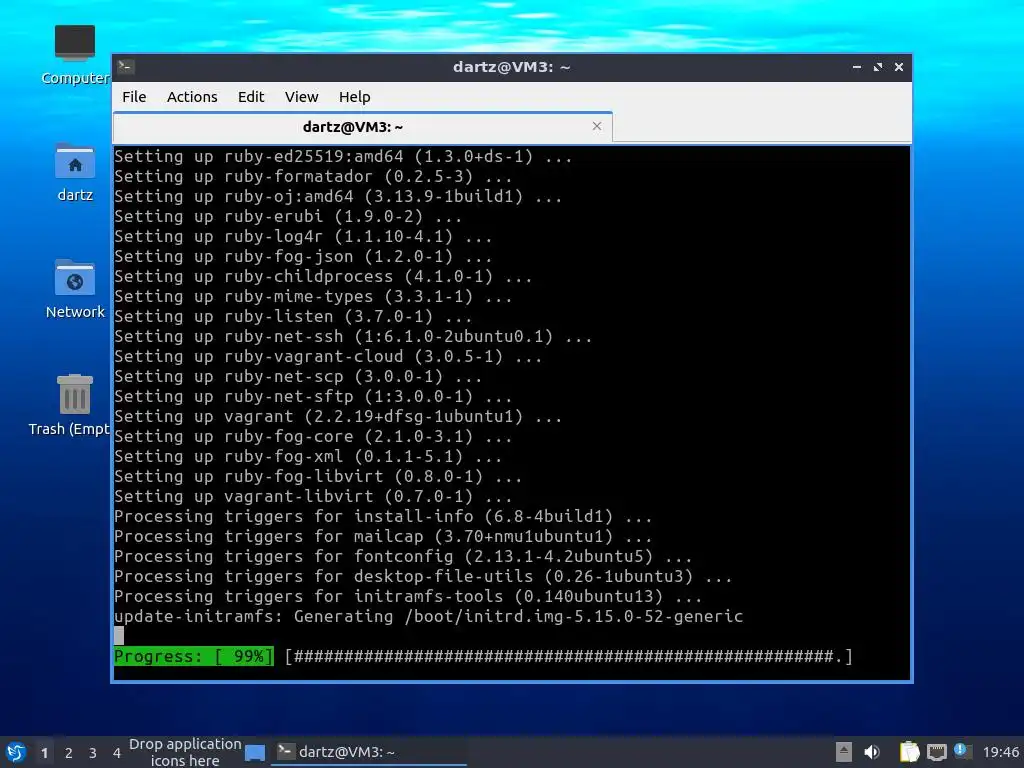Click the terminal icon in title bar
Image resolution: width=1024 pixels, height=768 pixels.
pyautogui.click(x=126, y=67)
